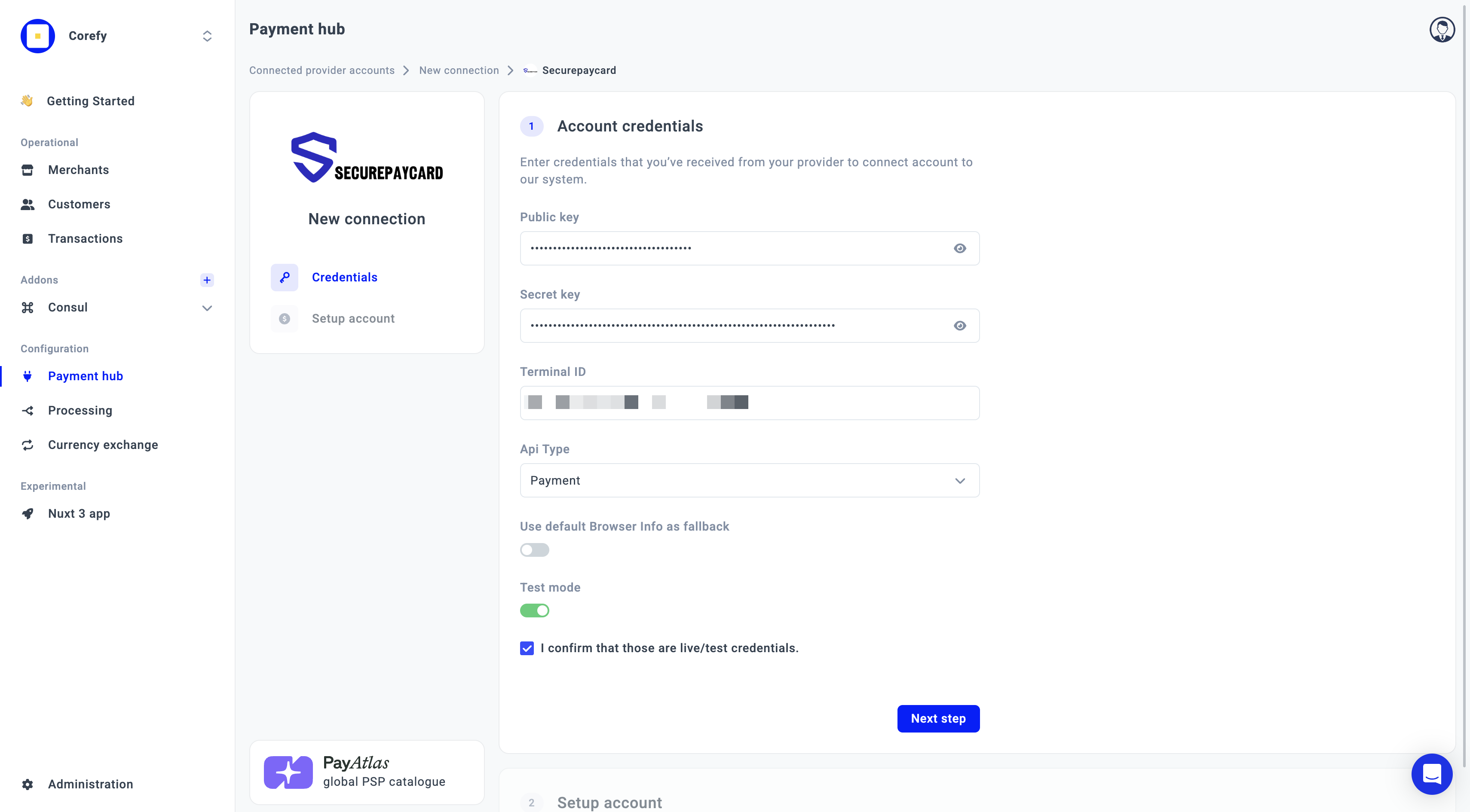
Task: Open the chat support bubble icon
Action: point(1431,774)
